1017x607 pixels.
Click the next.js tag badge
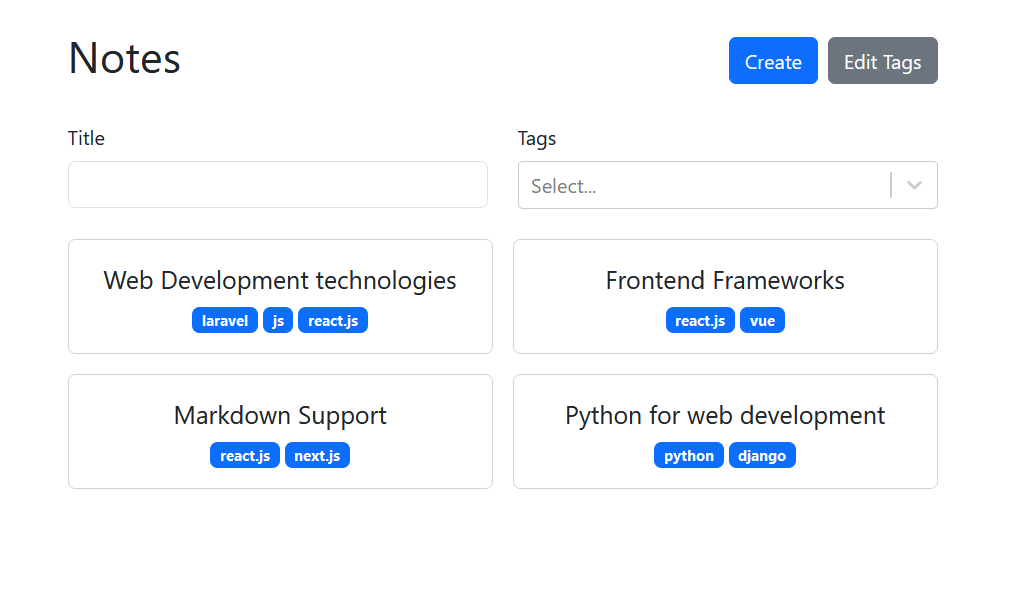pyautogui.click(x=317, y=456)
